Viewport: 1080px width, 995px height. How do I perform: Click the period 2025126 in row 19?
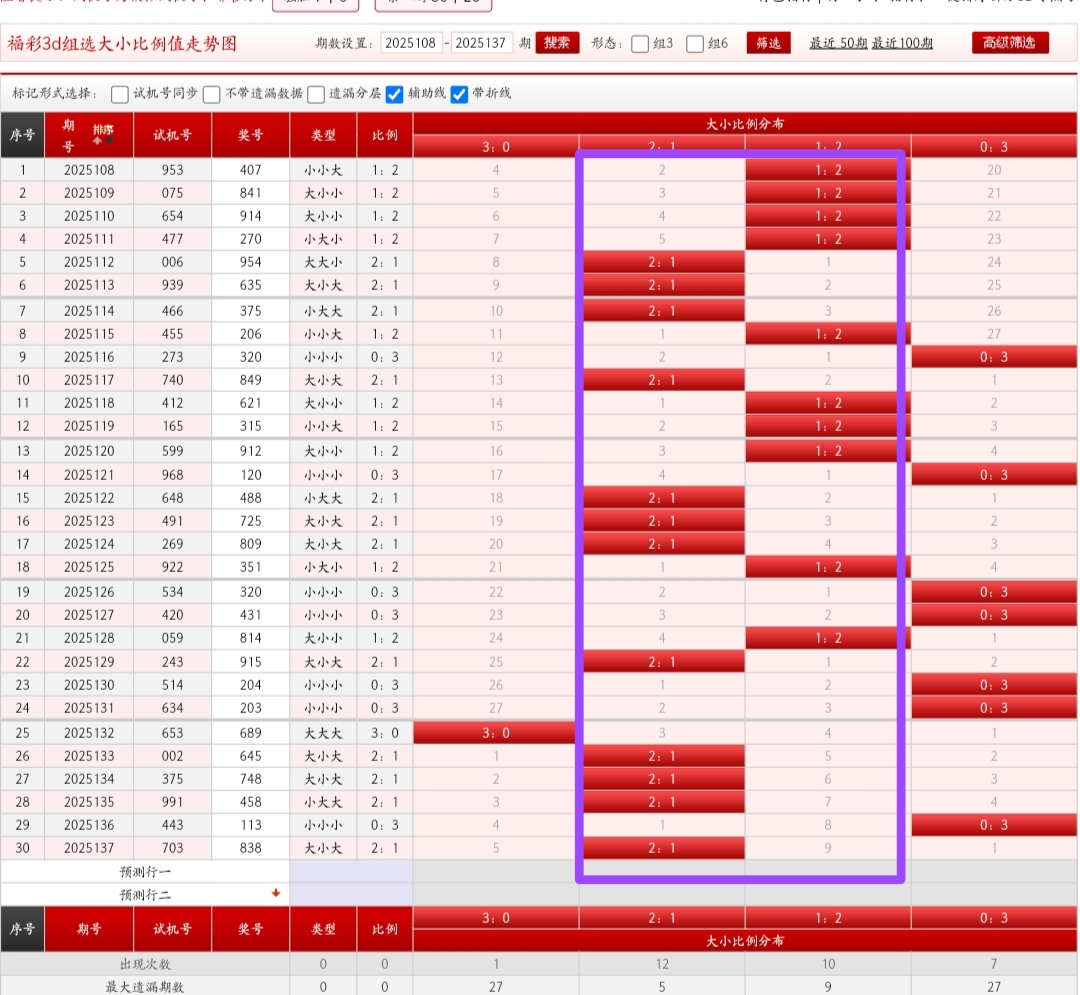89,592
